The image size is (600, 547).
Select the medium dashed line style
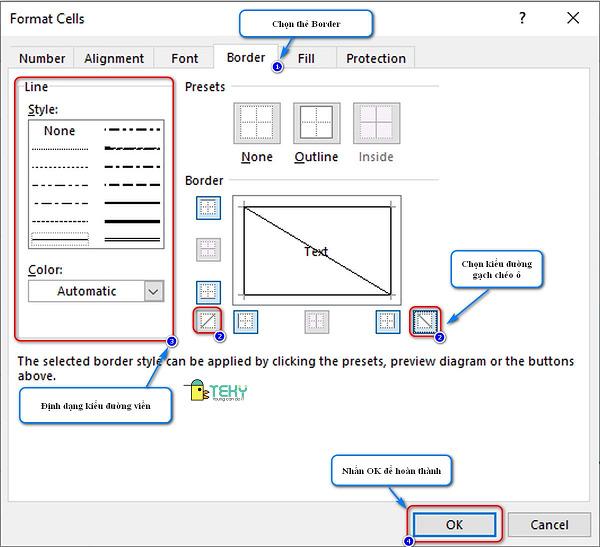tap(132, 185)
